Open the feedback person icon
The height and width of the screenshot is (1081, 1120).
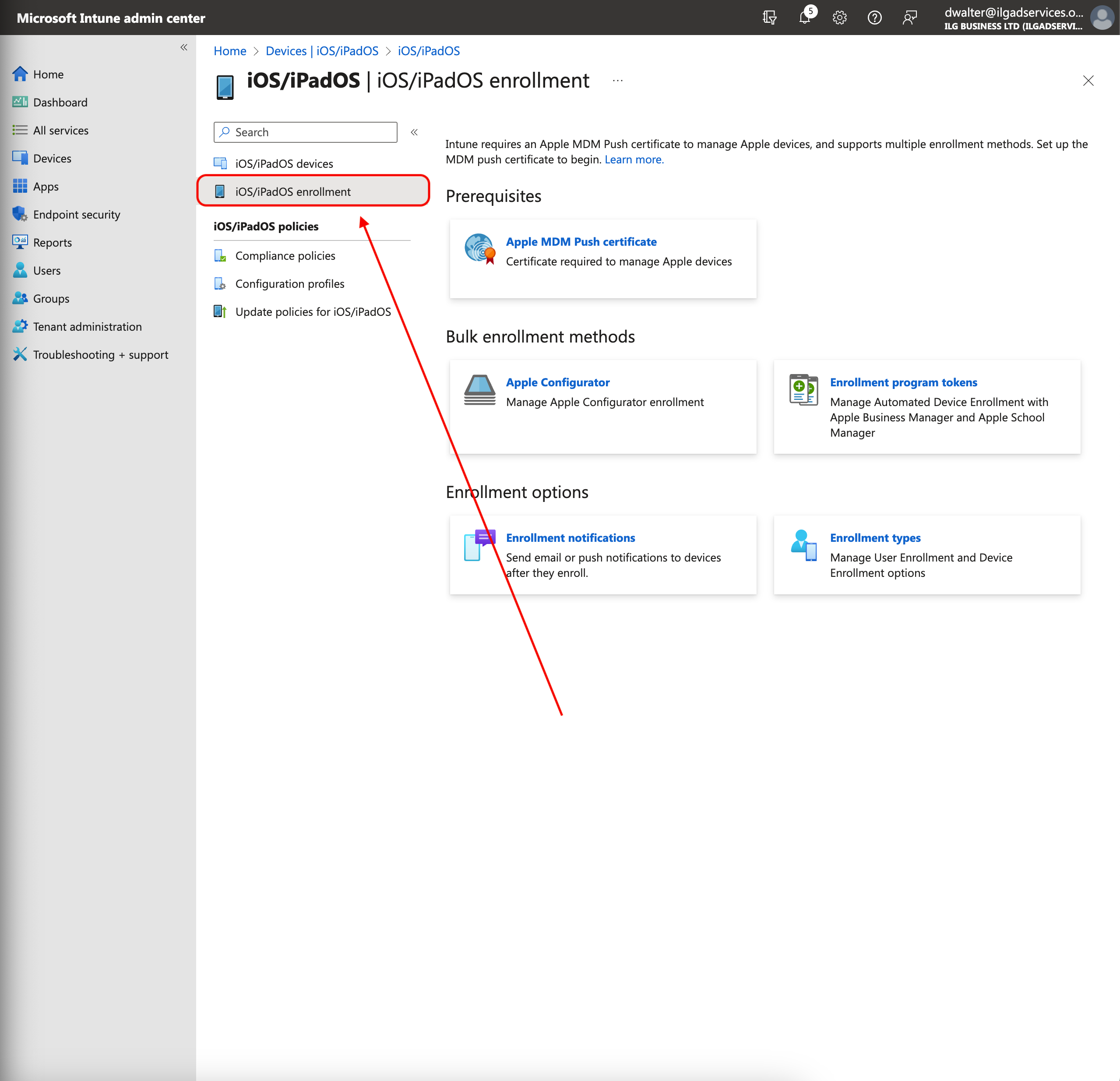click(909, 18)
